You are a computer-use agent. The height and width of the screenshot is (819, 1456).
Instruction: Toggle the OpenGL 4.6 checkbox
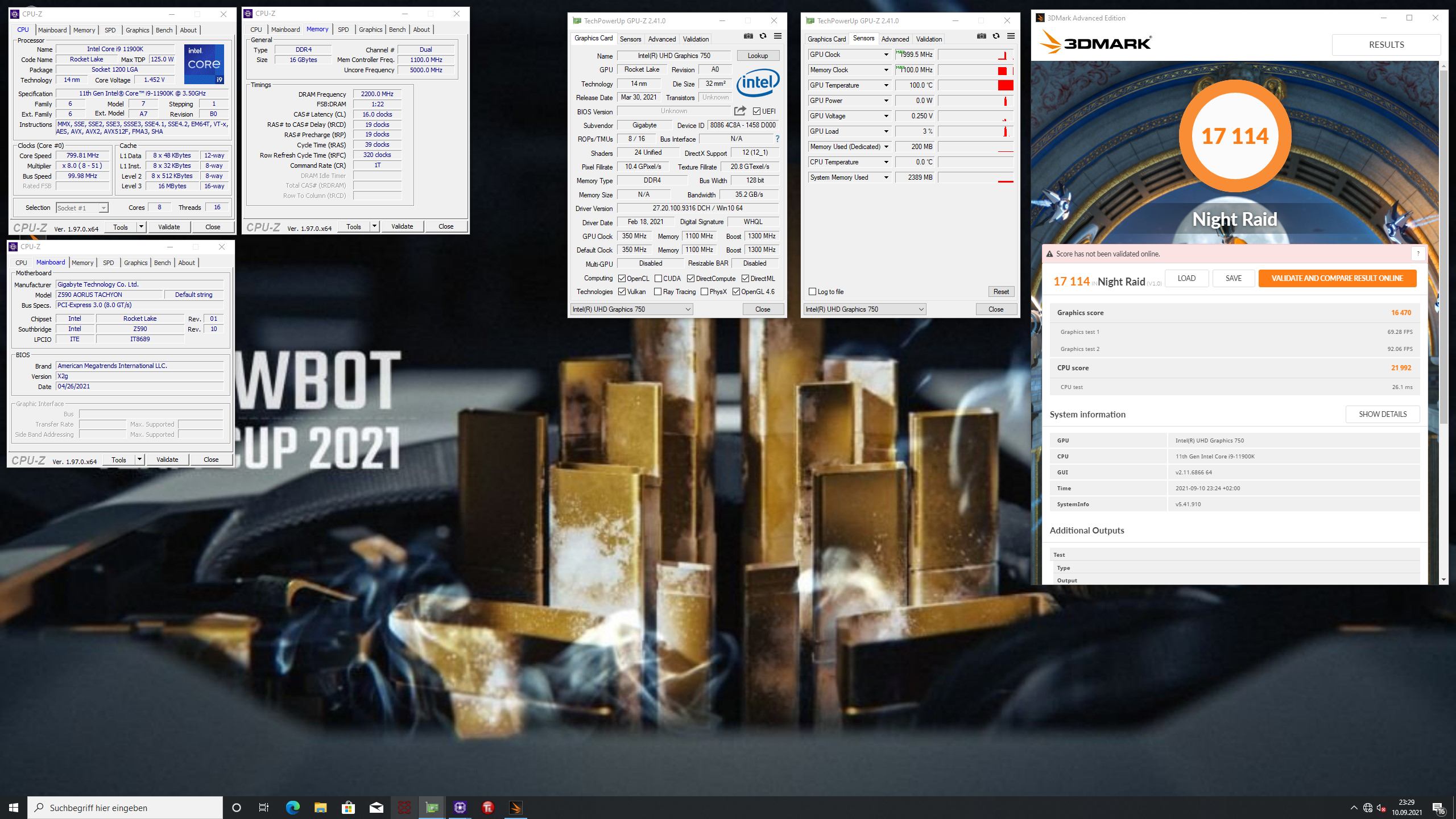736,292
